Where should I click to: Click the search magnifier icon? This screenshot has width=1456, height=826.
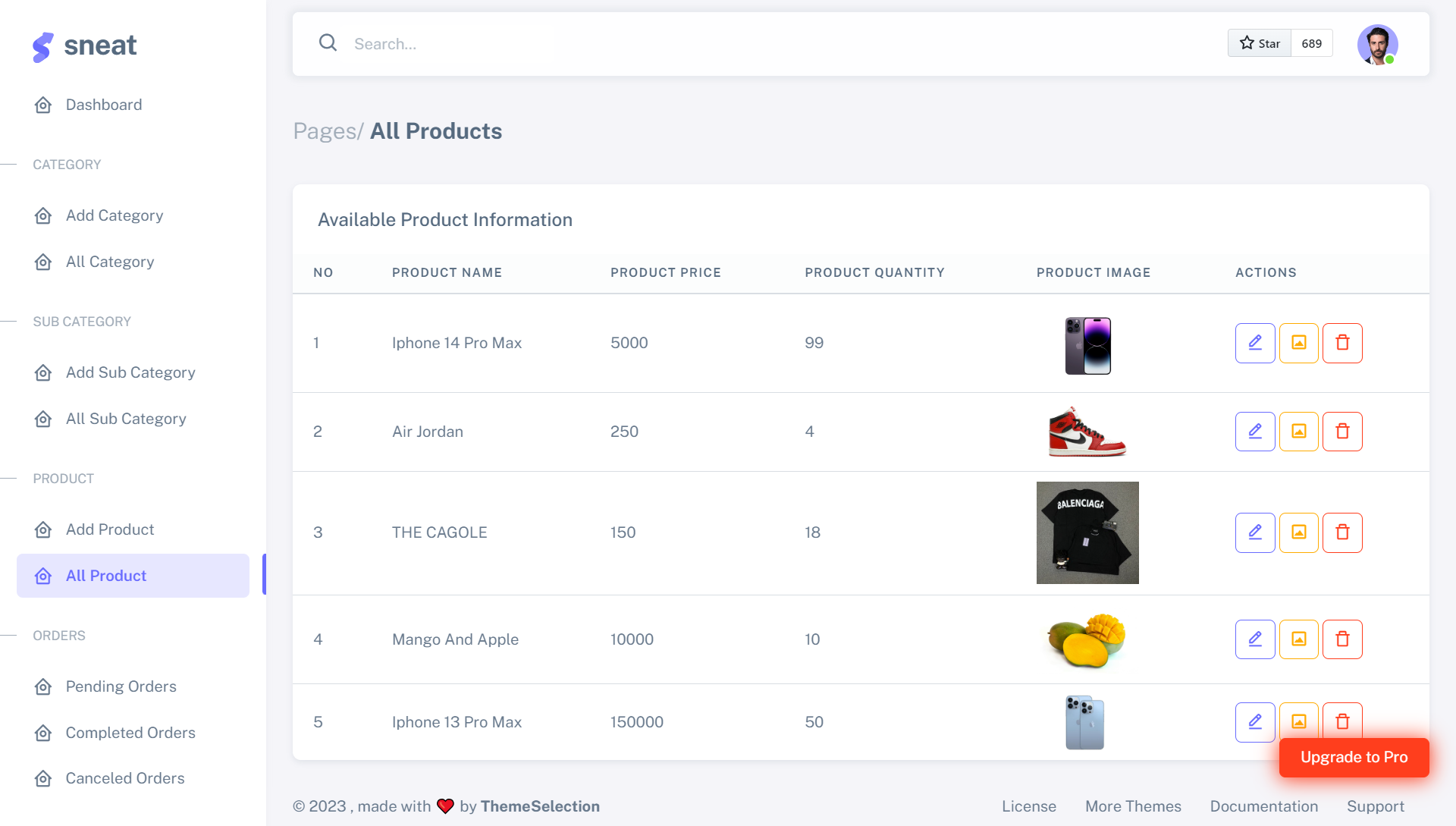328,43
